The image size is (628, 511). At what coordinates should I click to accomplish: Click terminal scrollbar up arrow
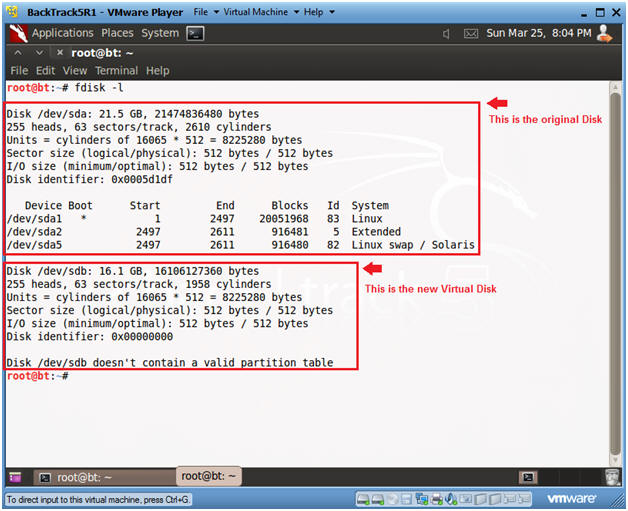point(616,87)
